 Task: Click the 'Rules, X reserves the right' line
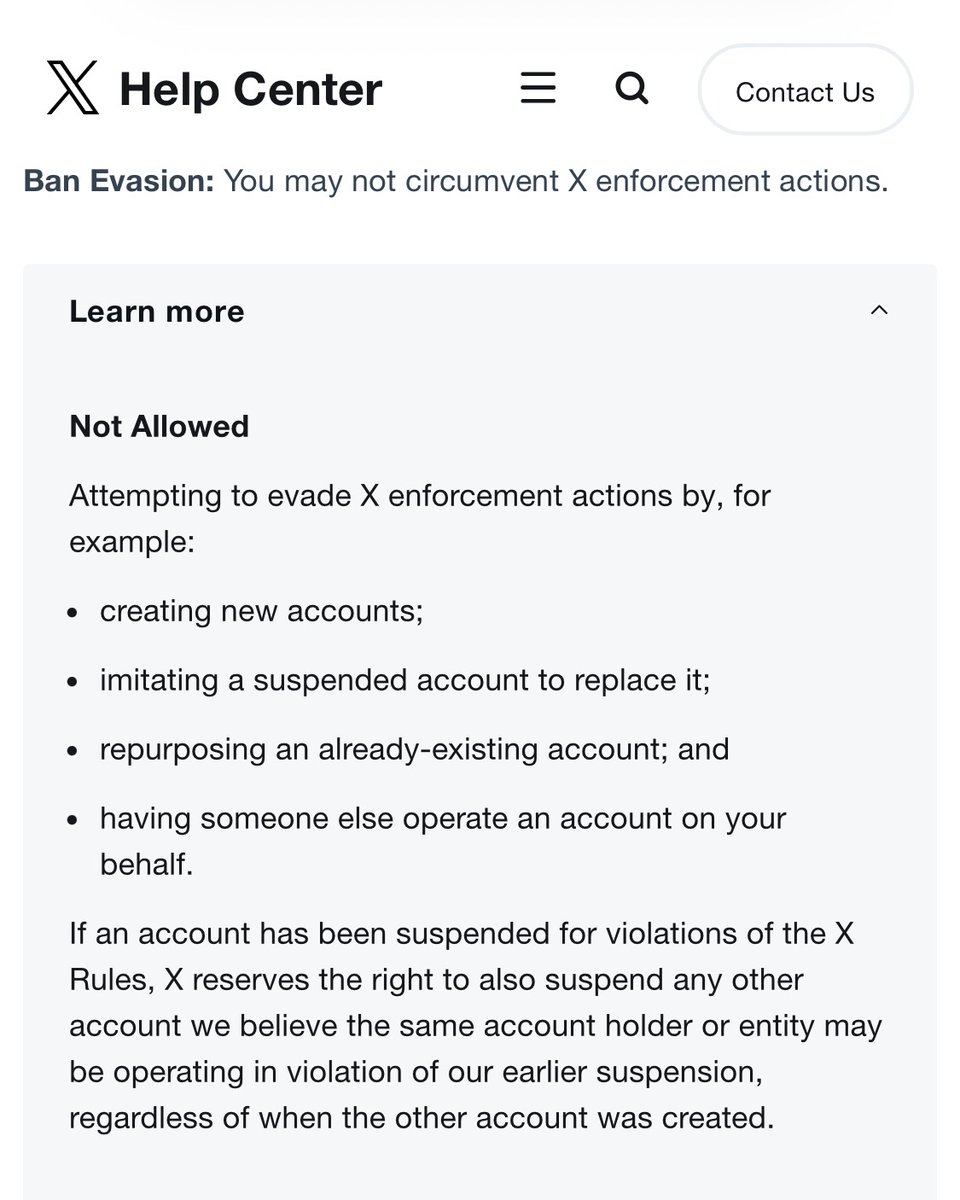(436, 979)
